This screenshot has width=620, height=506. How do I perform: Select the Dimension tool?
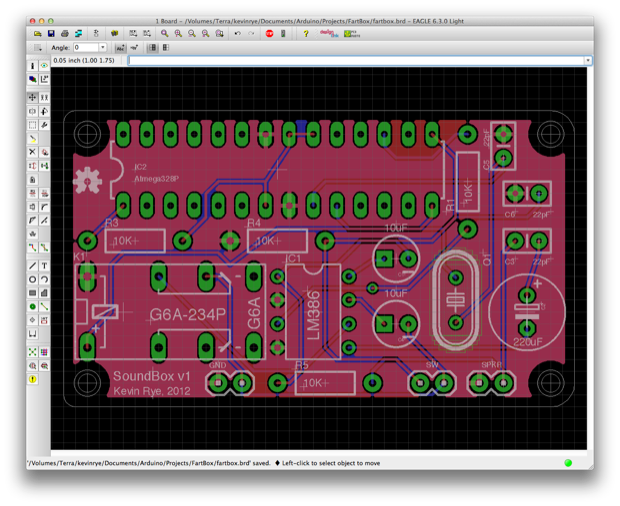[32, 334]
